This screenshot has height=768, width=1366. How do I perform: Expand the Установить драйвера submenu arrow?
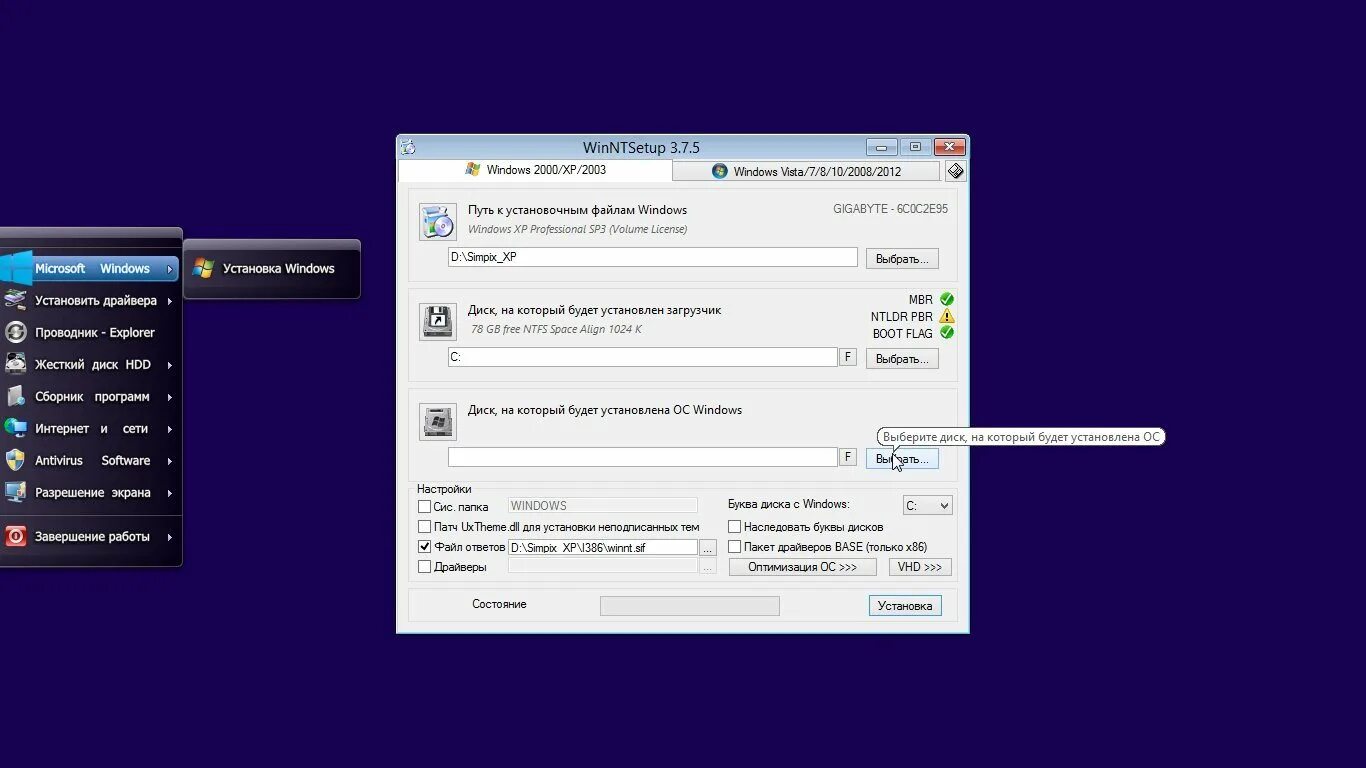pyautogui.click(x=170, y=301)
